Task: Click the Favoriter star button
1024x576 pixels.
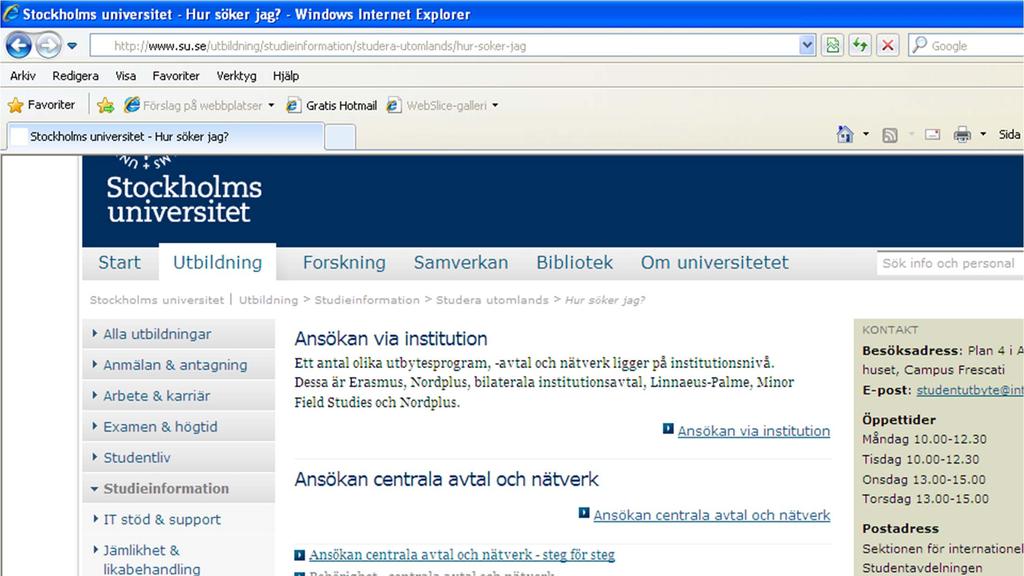Action: pyautogui.click(x=42, y=105)
